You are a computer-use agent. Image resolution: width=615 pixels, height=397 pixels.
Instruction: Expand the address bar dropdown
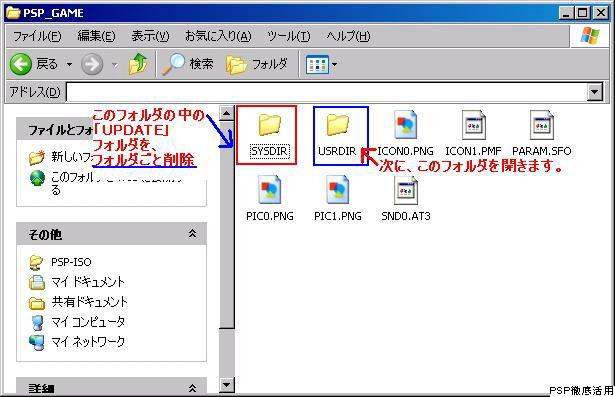pyautogui.click(x=595, y=93)
